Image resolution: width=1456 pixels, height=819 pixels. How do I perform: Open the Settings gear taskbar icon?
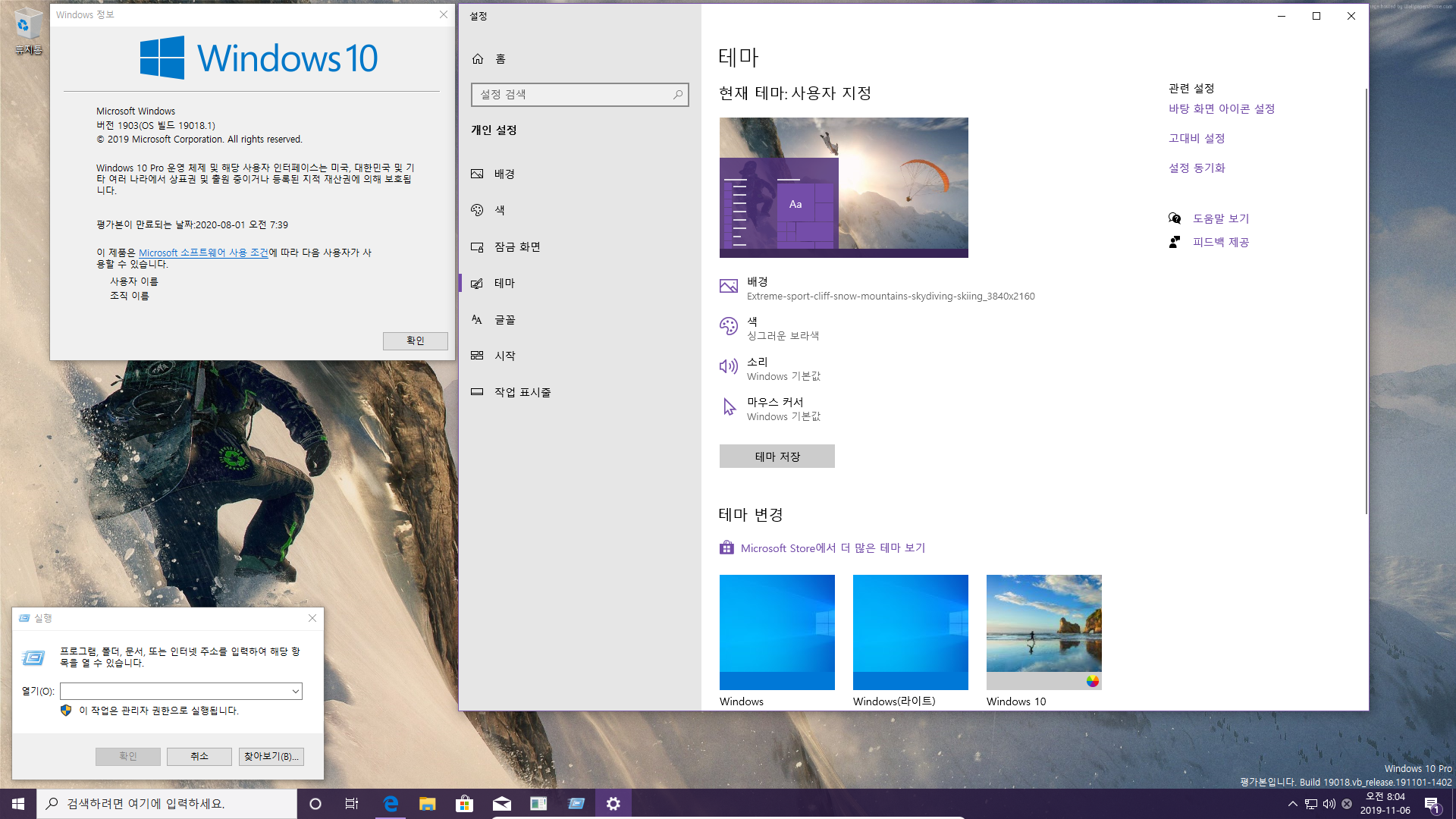pos(613,804)
